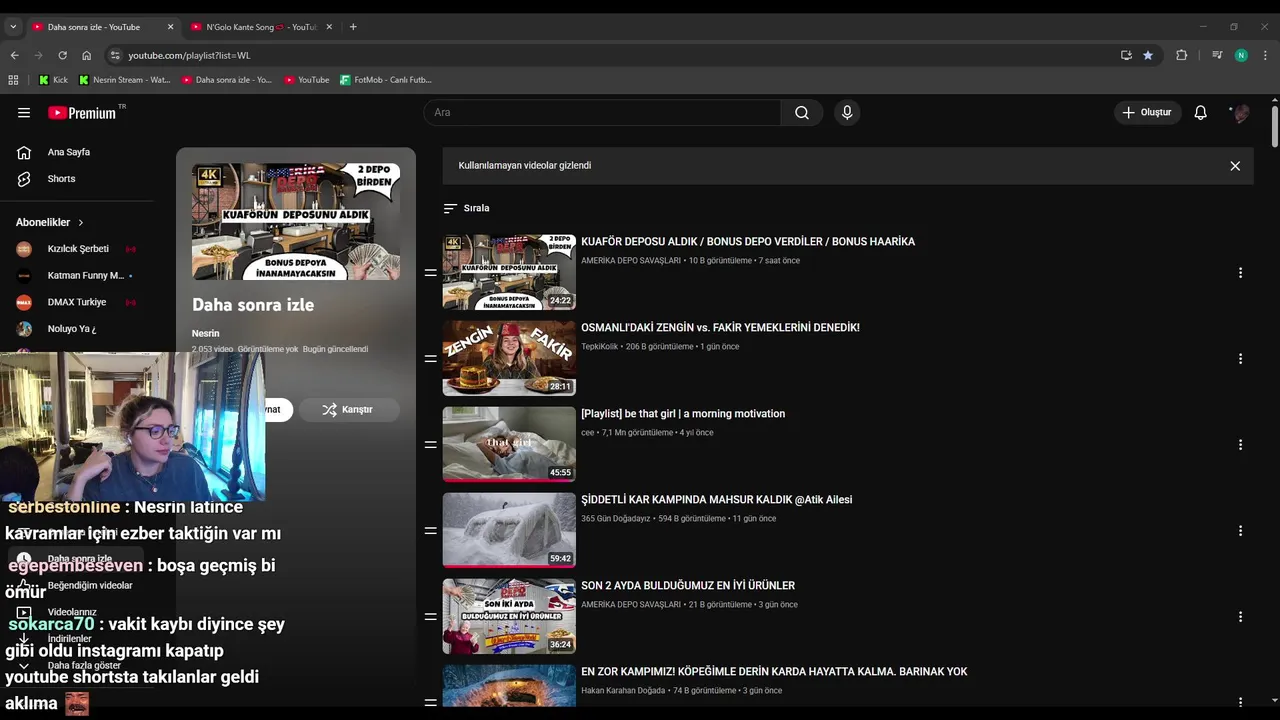Grab reorder handle of KUAFÖR DEPOSU video
The image size is (1280, 720).
(x=431, y=273)
